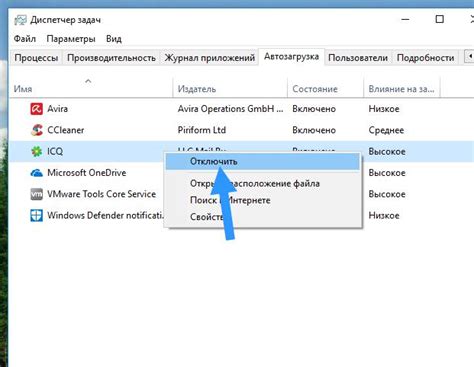The width and height of the screenshot is (474, 367).
Task: Choose Отключить in the context menu
Action: [263, 162]
